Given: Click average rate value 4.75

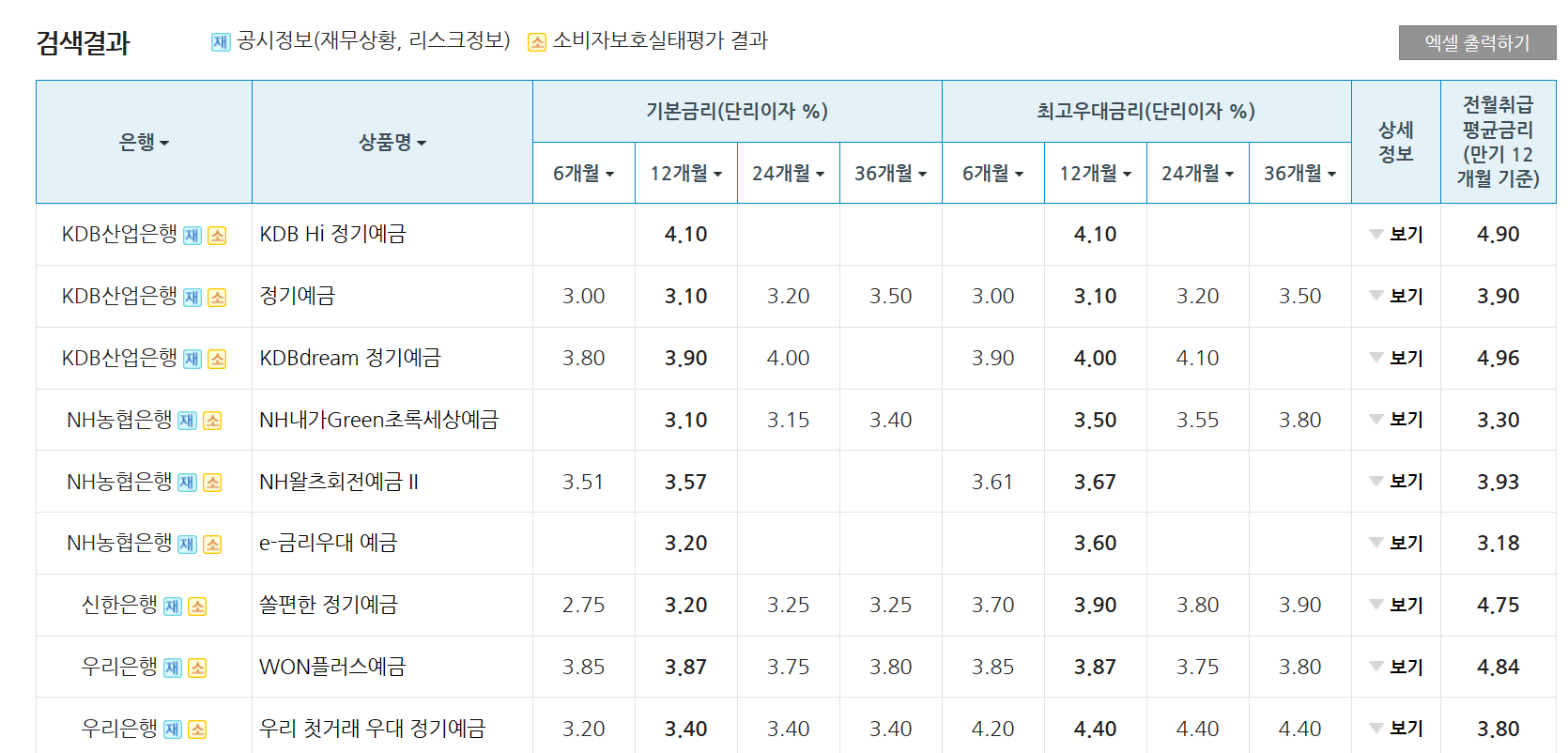Looking at the screenshot, I should [1498, 605].
